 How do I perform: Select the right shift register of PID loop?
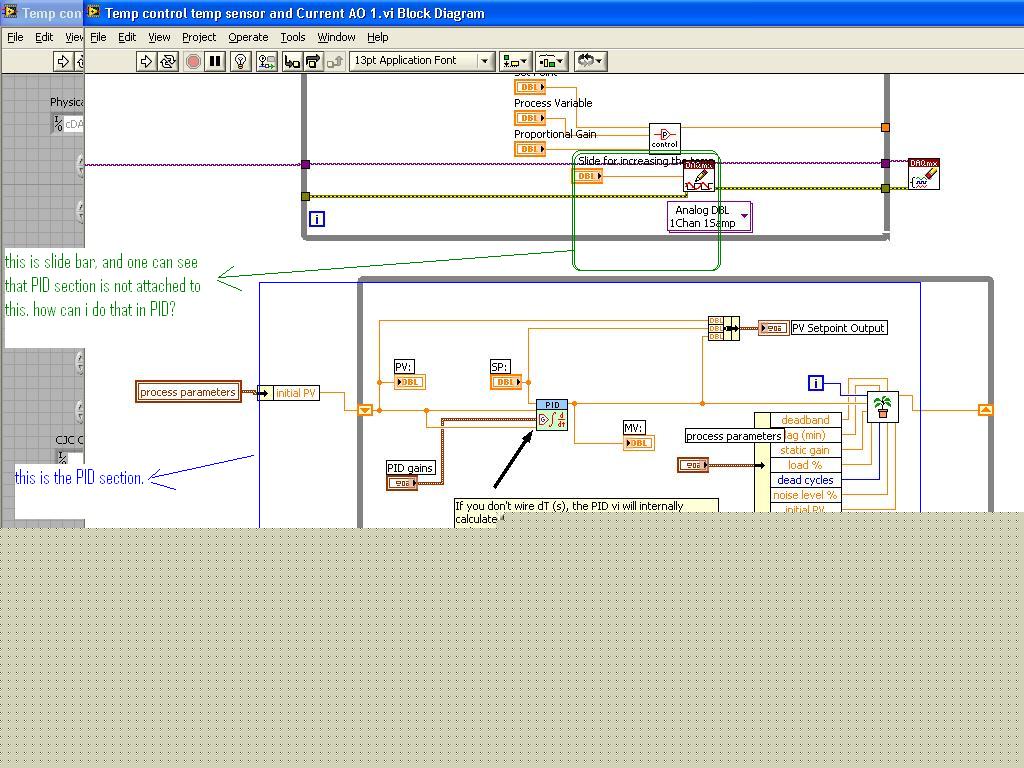pos(985,410)
